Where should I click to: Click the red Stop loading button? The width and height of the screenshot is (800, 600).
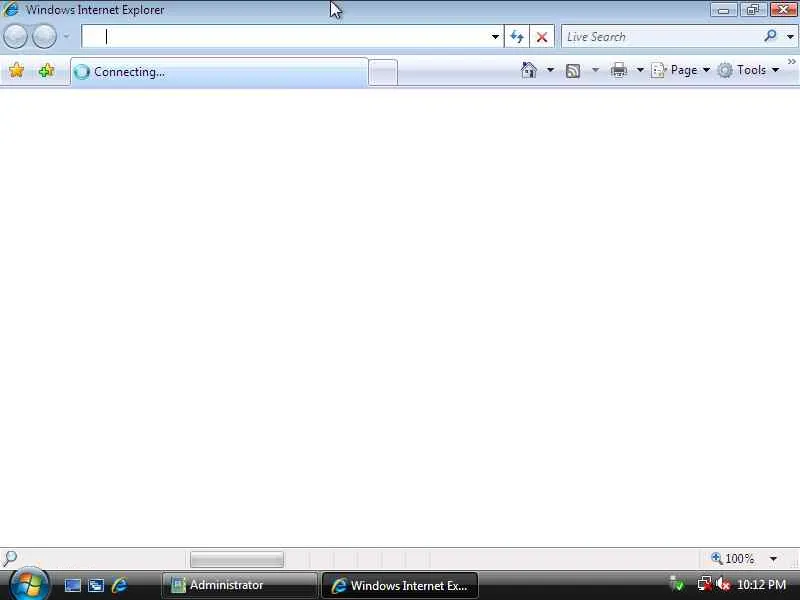pyautogui.click(x=542, y=37)
